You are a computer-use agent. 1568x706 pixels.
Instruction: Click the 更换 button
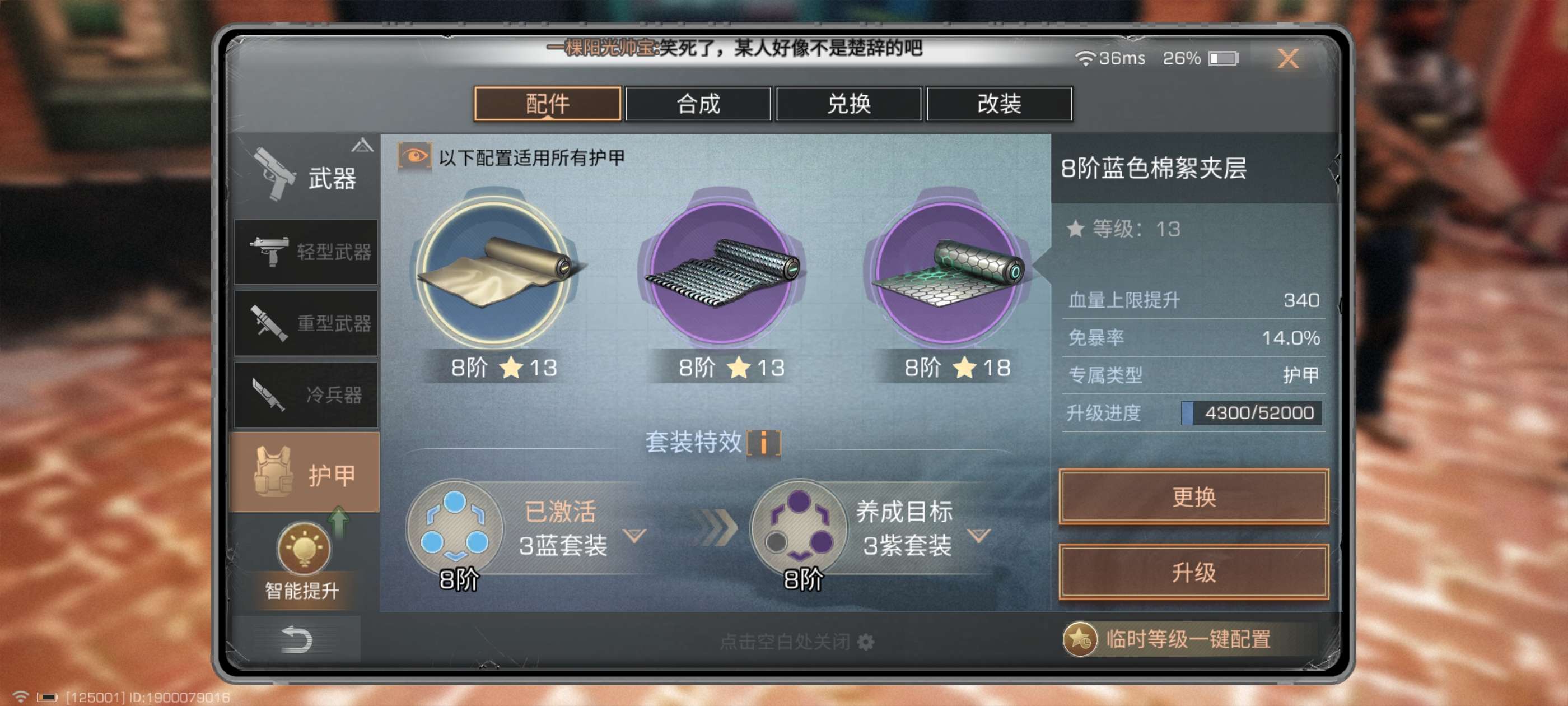[x=1193, y=496]
